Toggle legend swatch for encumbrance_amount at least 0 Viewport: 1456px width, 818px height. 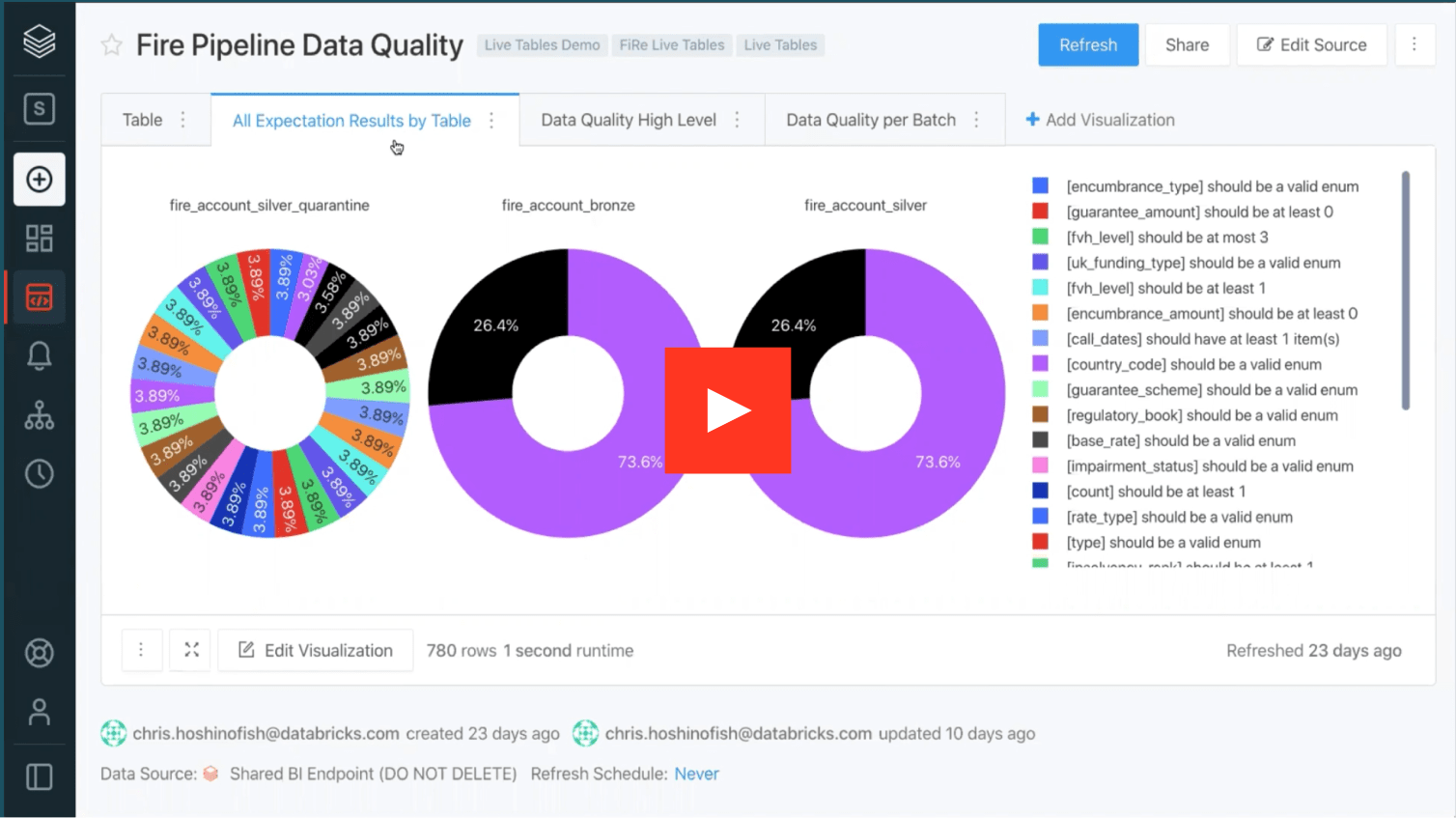click(1040, 313)
